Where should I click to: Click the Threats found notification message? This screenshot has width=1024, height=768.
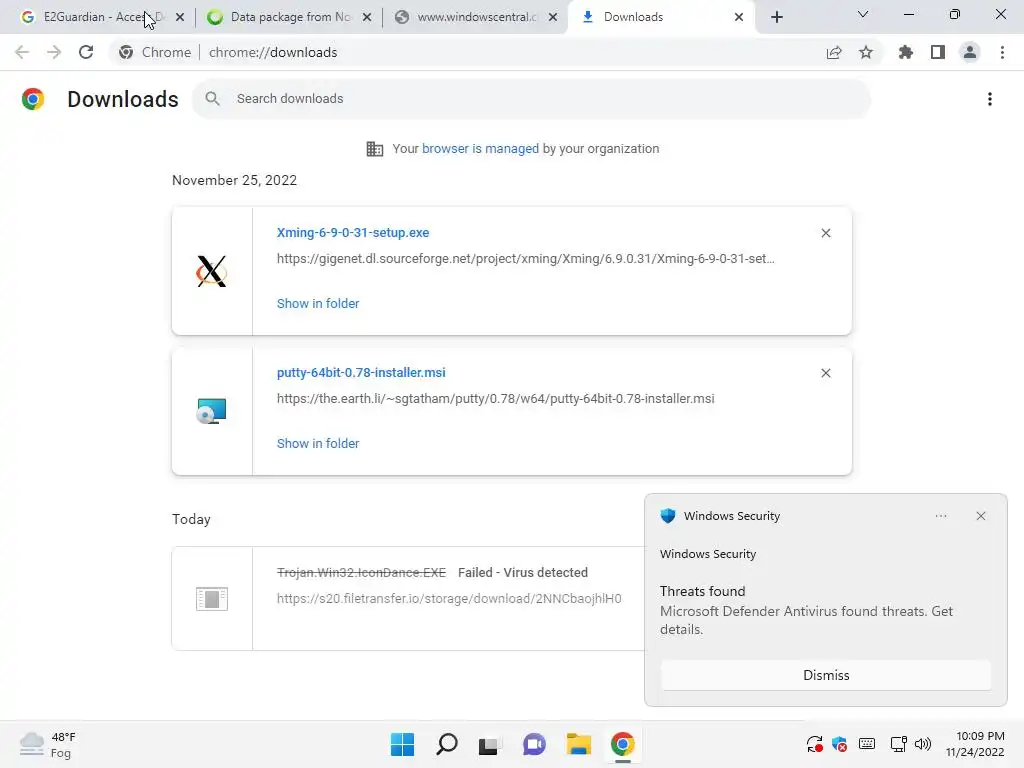[807, 610]
